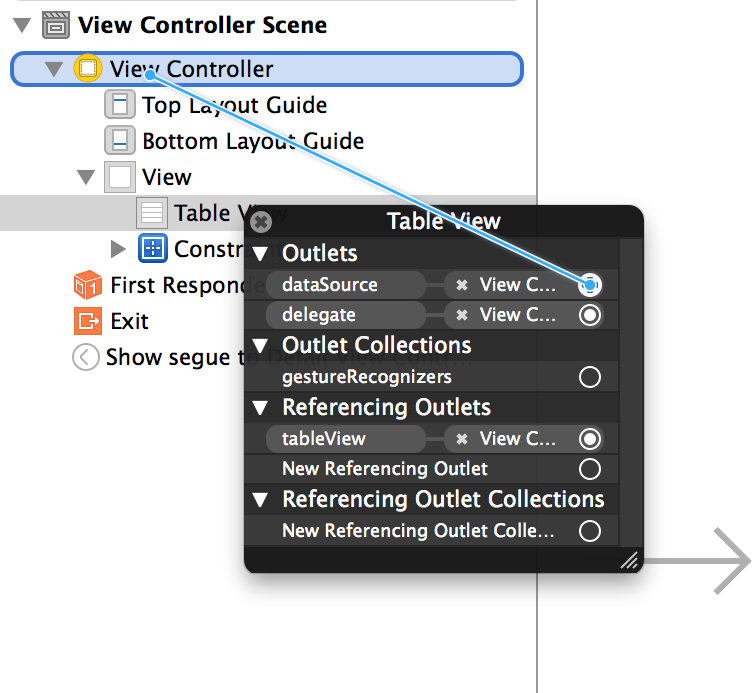Click the Table View icon in outline
The width and height of the screenshot is (753, 693).
coord(152,213)
